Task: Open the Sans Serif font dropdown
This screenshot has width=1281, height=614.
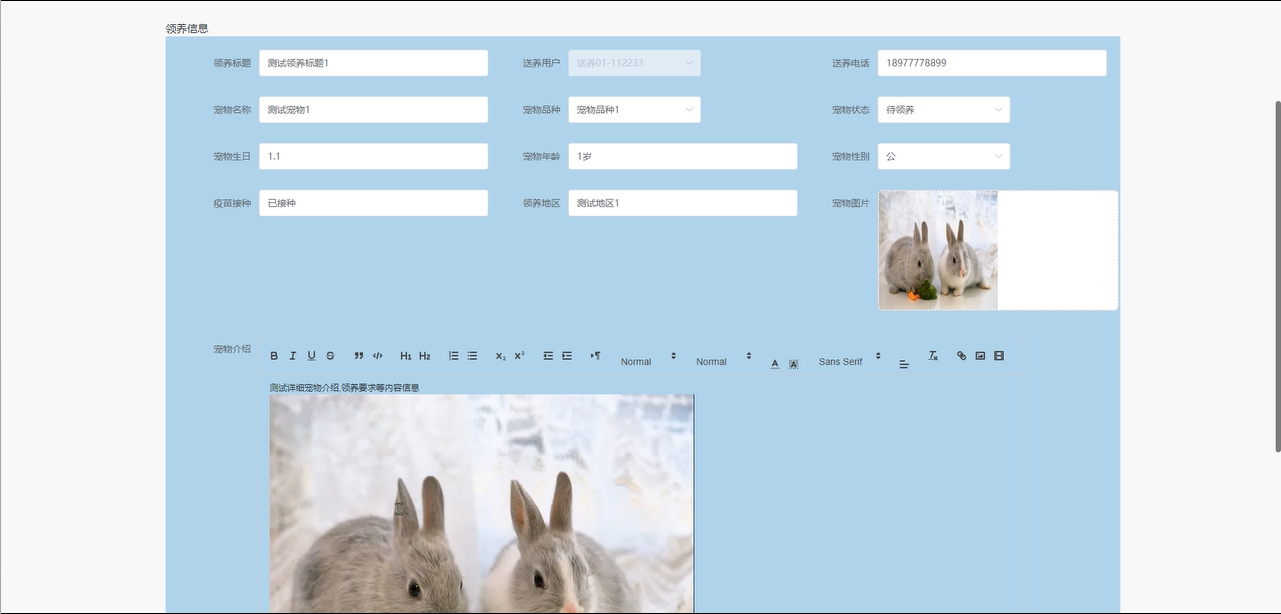Action: tap(850, 361)
